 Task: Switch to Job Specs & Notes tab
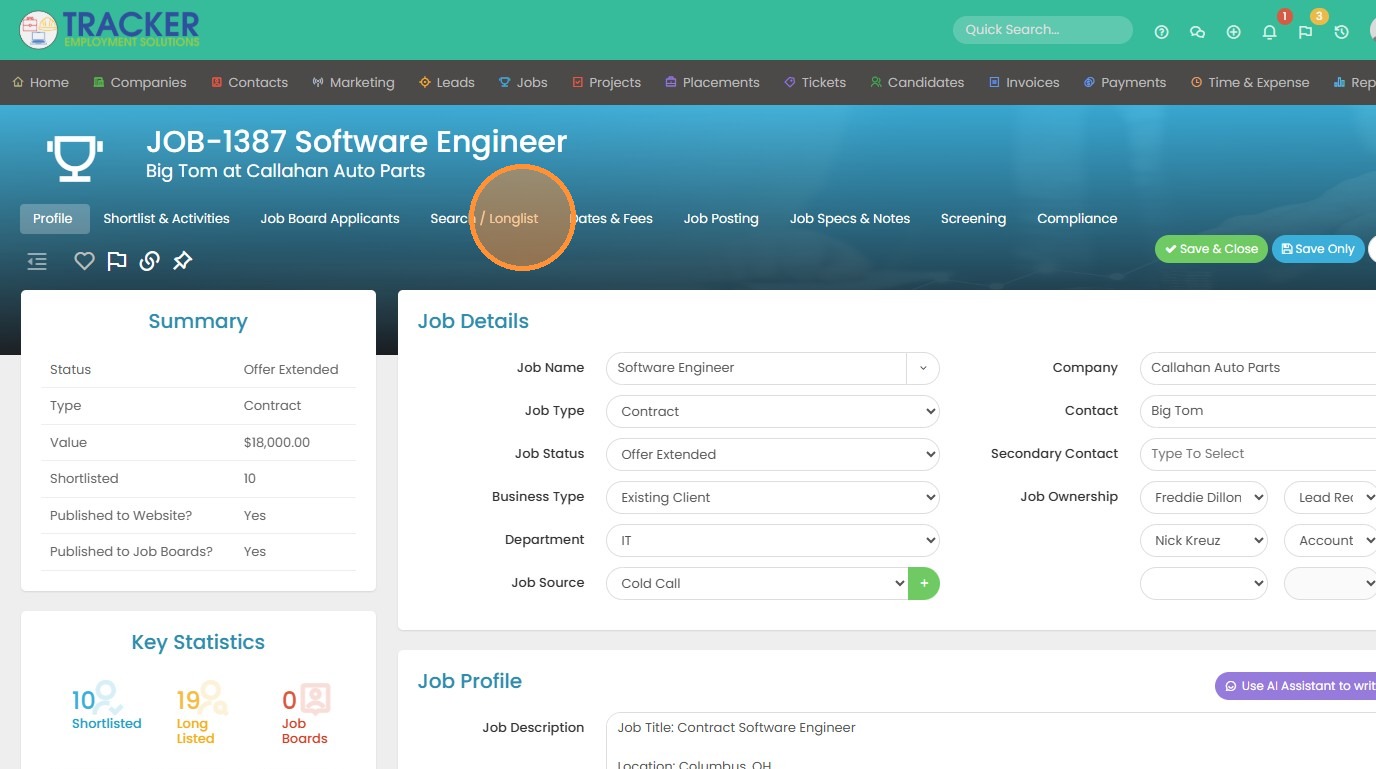click(850, 218)
